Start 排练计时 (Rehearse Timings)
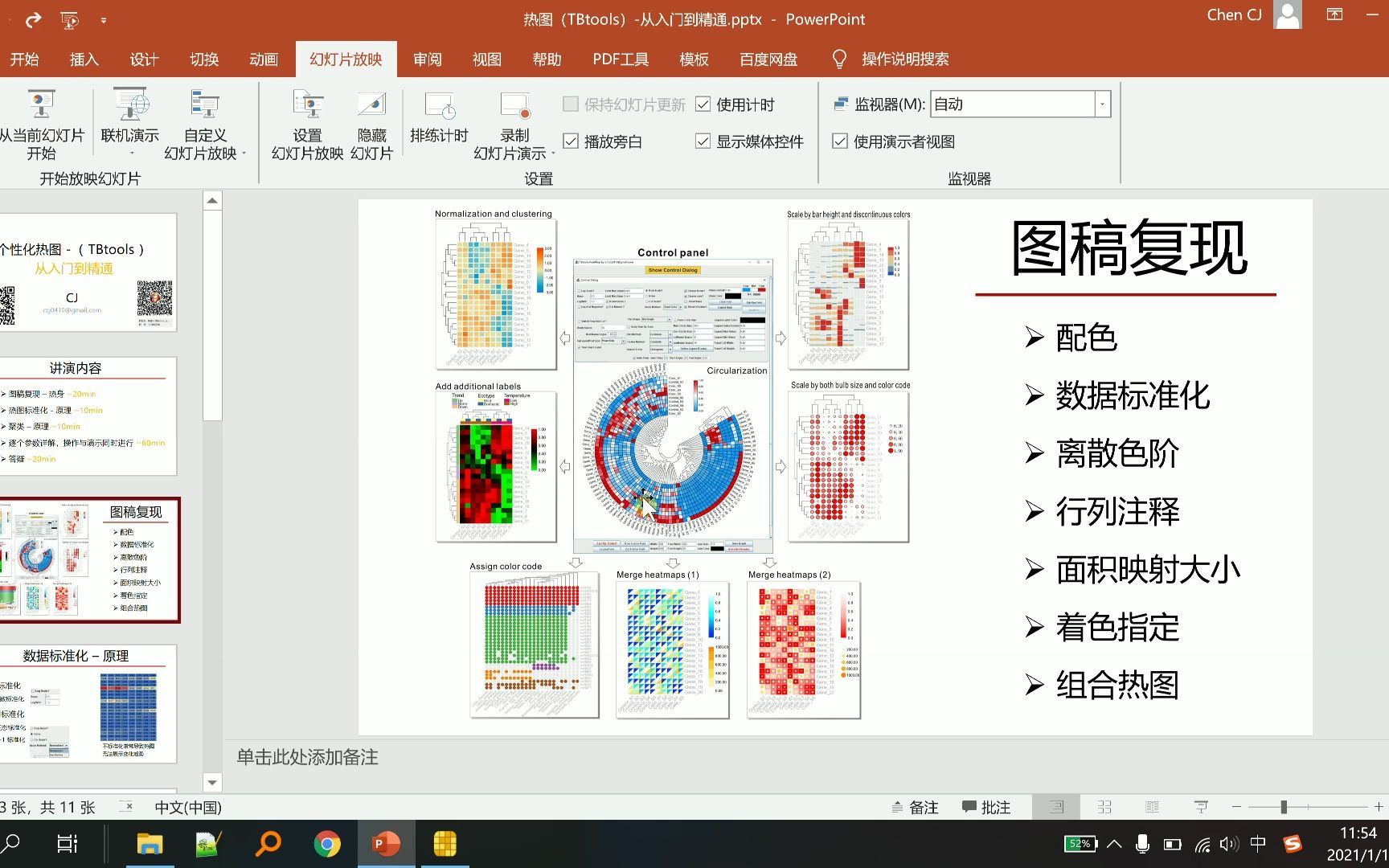 click(439, 121)
